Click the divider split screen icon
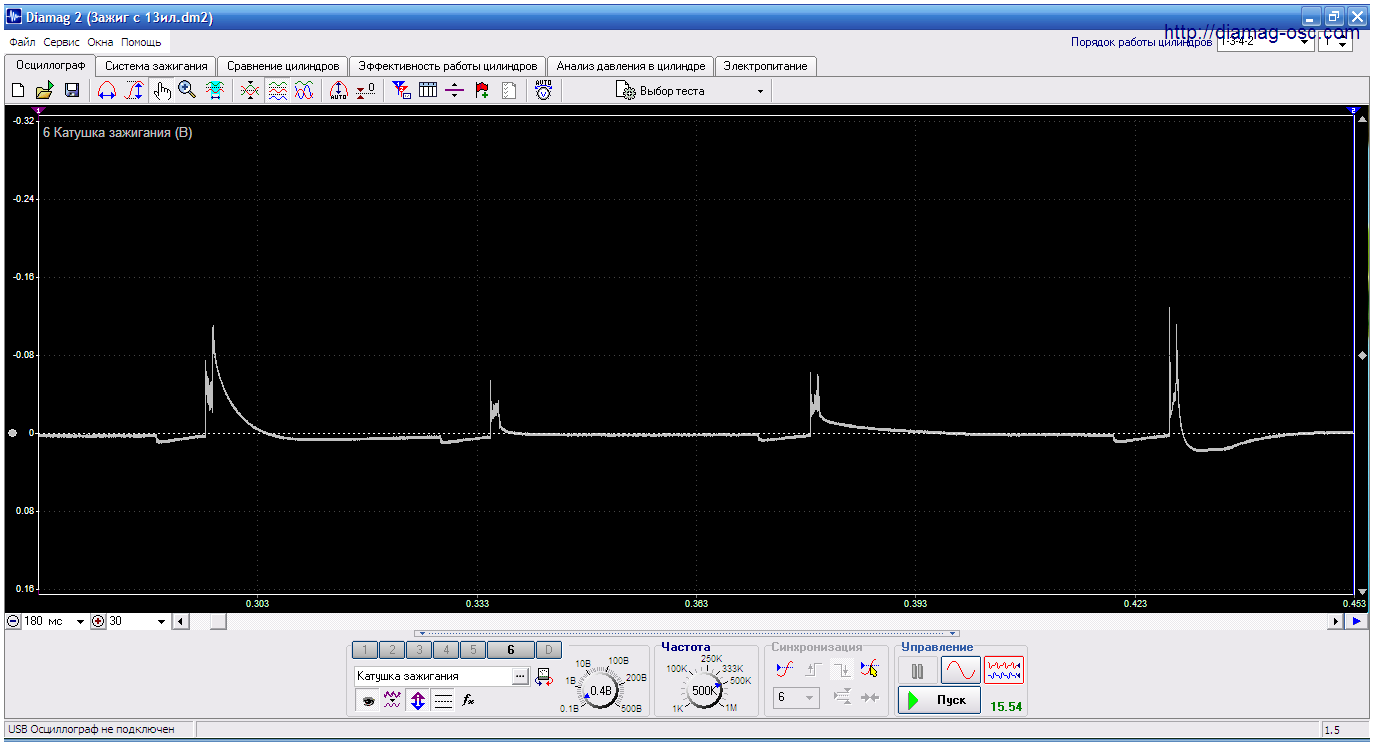 455,90
